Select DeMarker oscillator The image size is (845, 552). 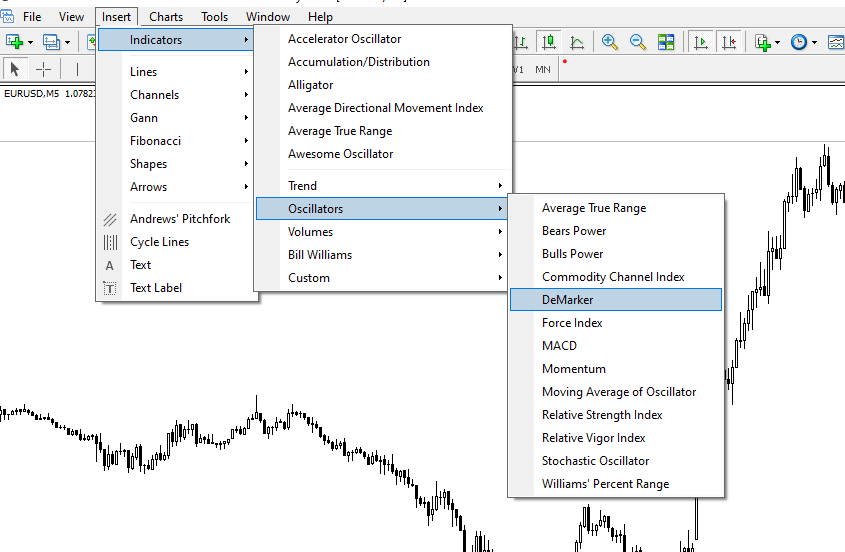pos(615,300)
